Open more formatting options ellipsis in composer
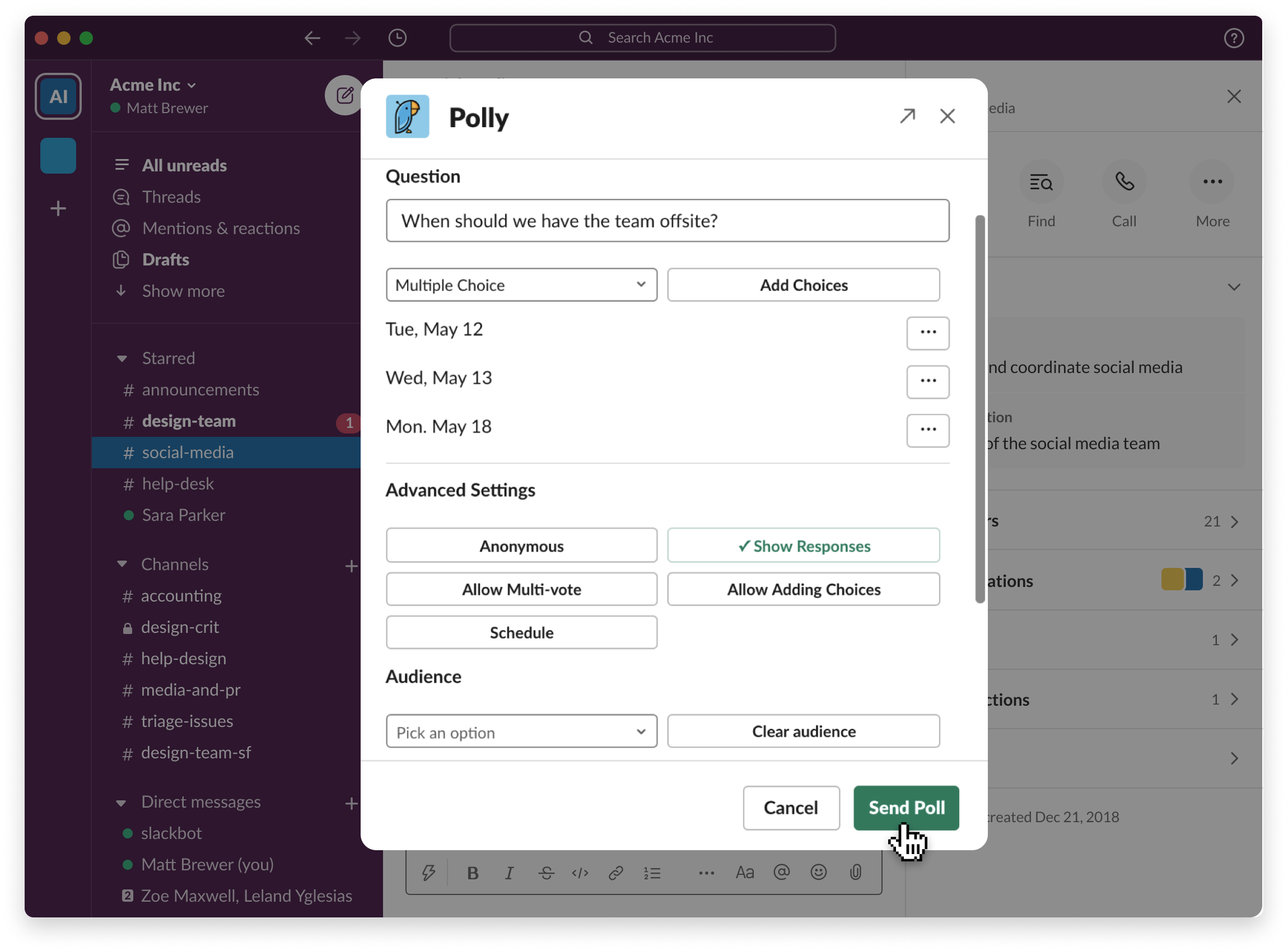1288x951 pixels. pyautogui.click(x=706, y=873)
